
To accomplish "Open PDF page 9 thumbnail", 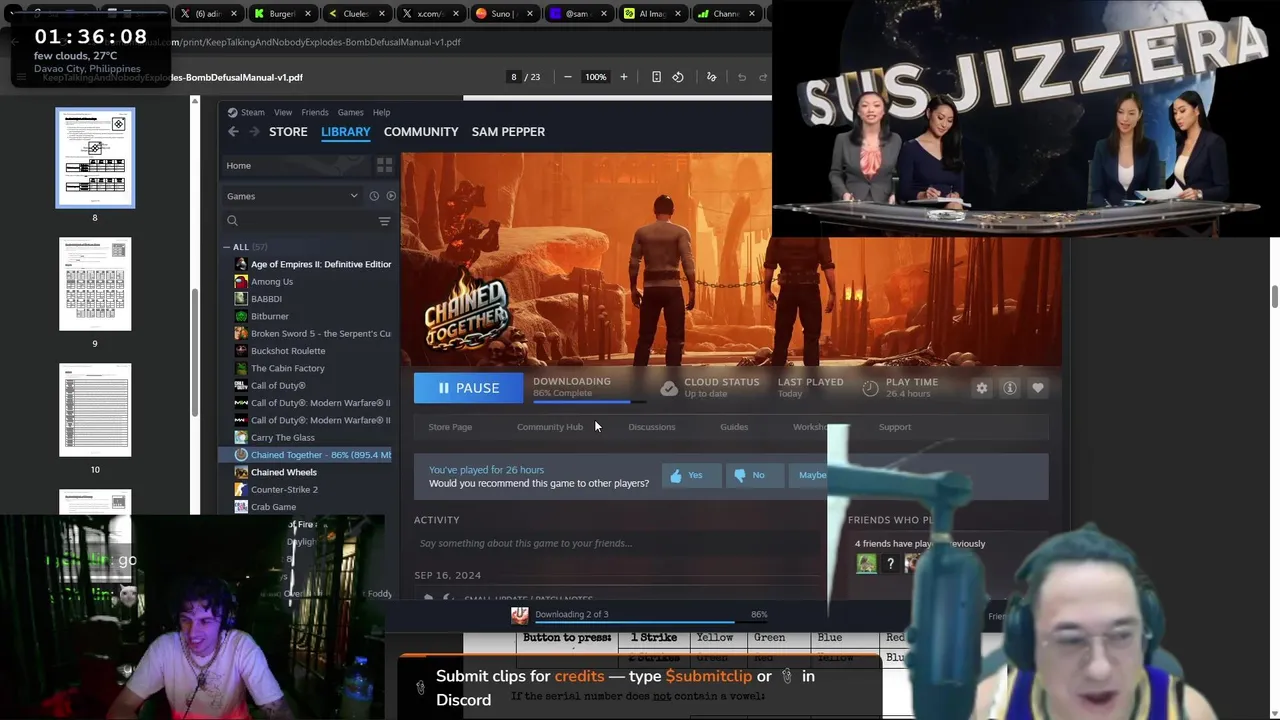I will pyautogui.click(x=95, y=284).
